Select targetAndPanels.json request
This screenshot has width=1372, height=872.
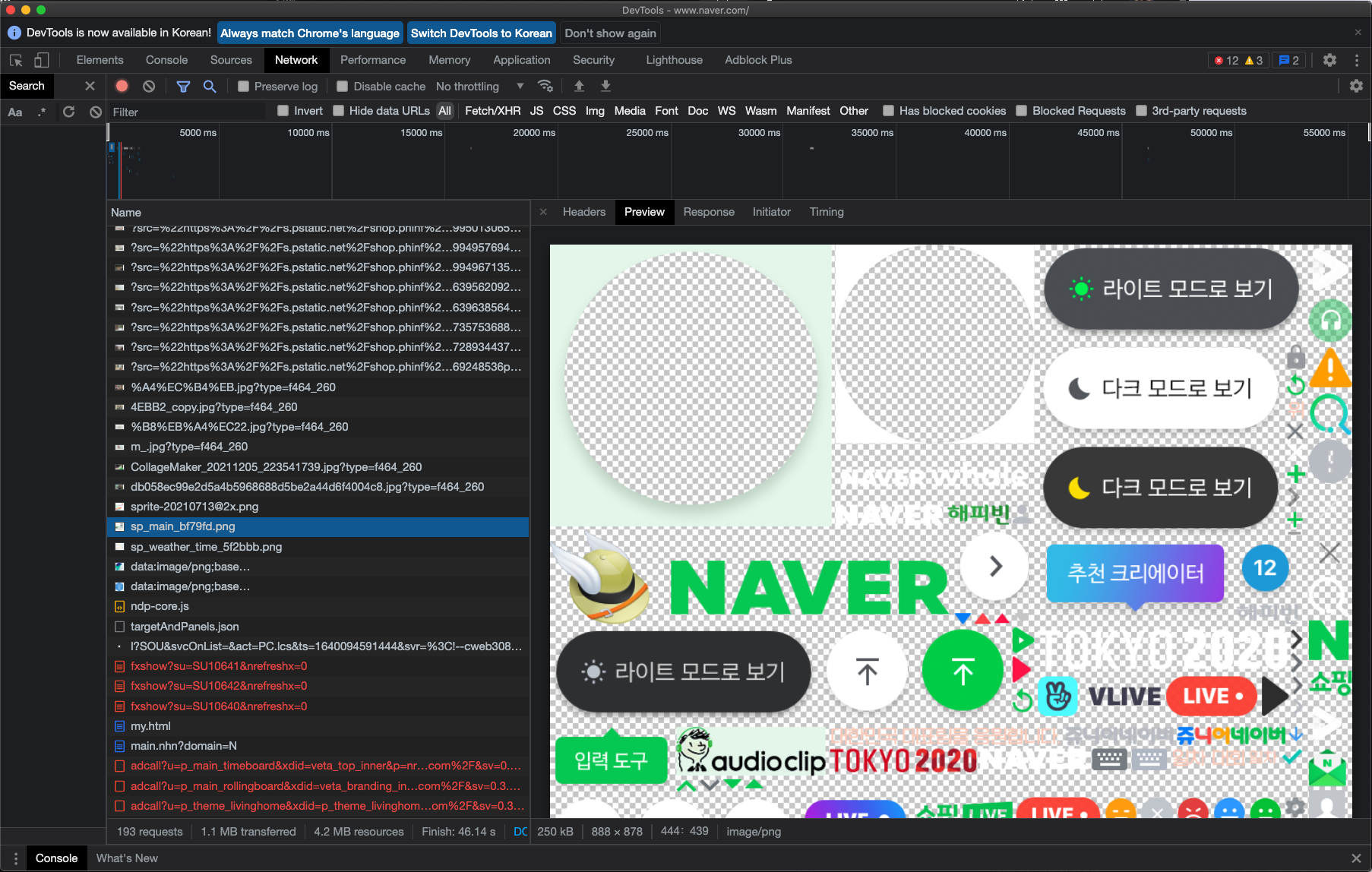click(x=318, y=627)
